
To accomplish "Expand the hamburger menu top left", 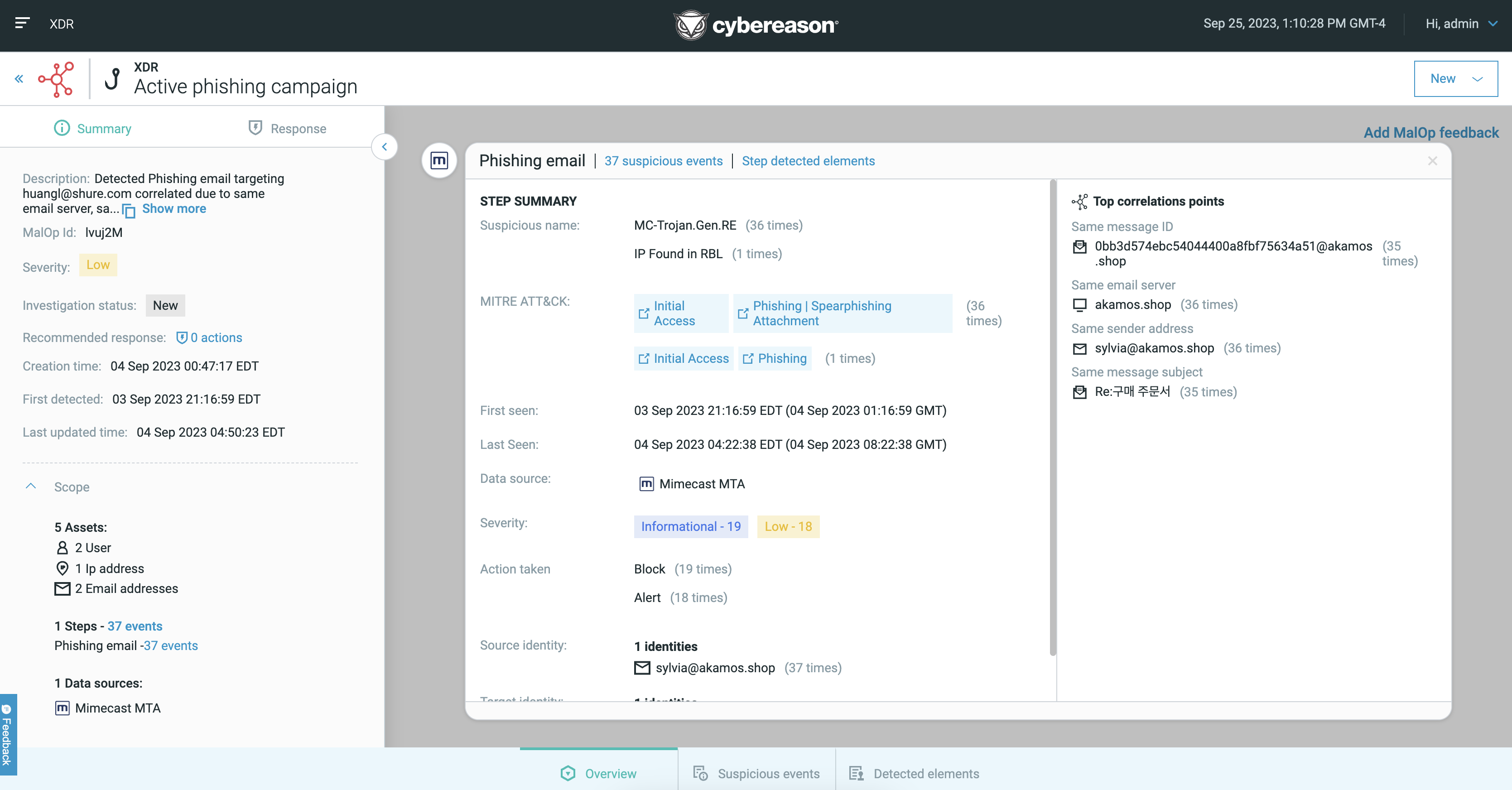I will [x=22, y=22].
